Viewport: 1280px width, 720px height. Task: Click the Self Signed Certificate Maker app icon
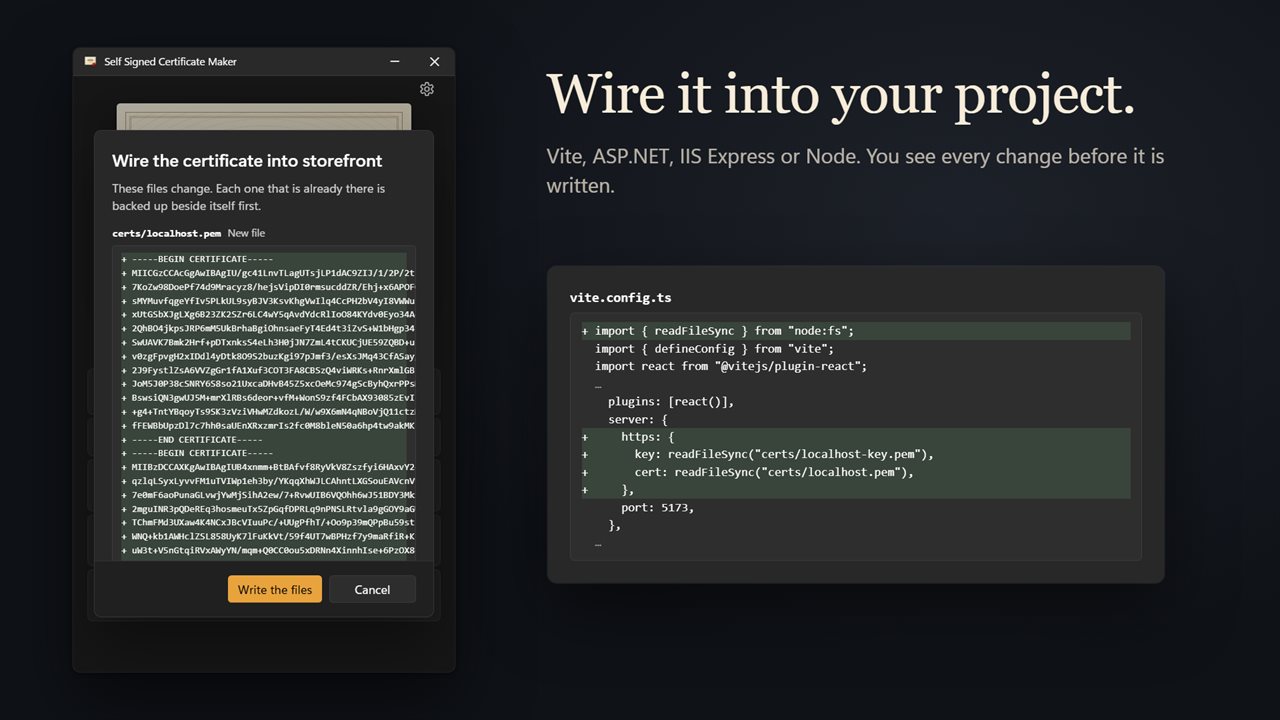(x=90, y=61)
